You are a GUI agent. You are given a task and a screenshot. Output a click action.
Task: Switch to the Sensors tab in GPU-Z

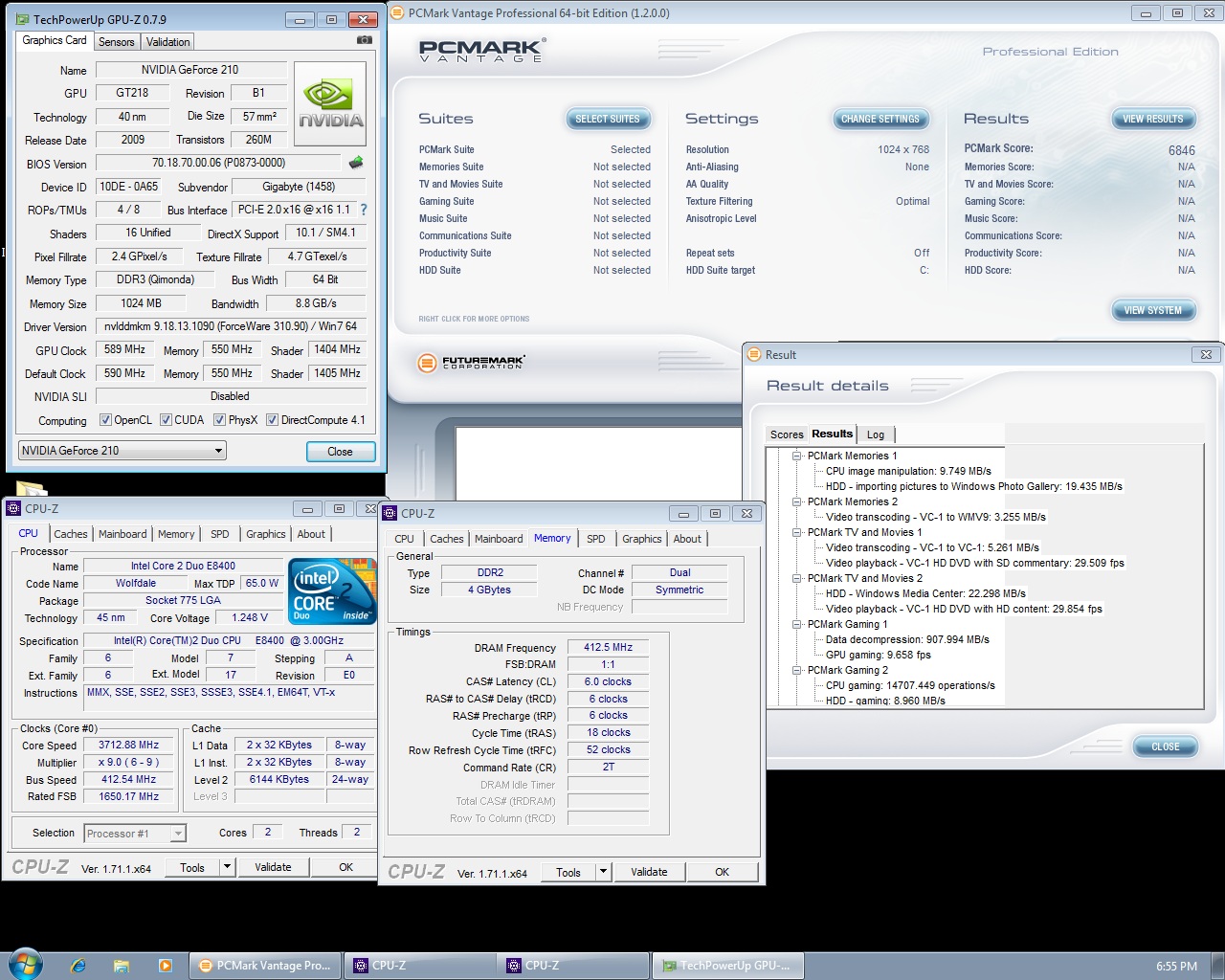[117, 42]
